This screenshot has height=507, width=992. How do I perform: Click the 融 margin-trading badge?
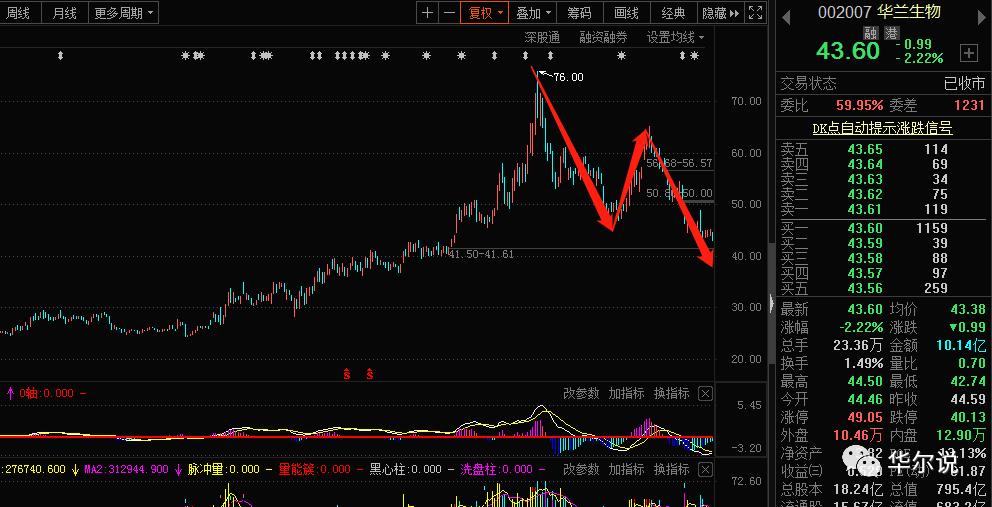click(871, 33)
